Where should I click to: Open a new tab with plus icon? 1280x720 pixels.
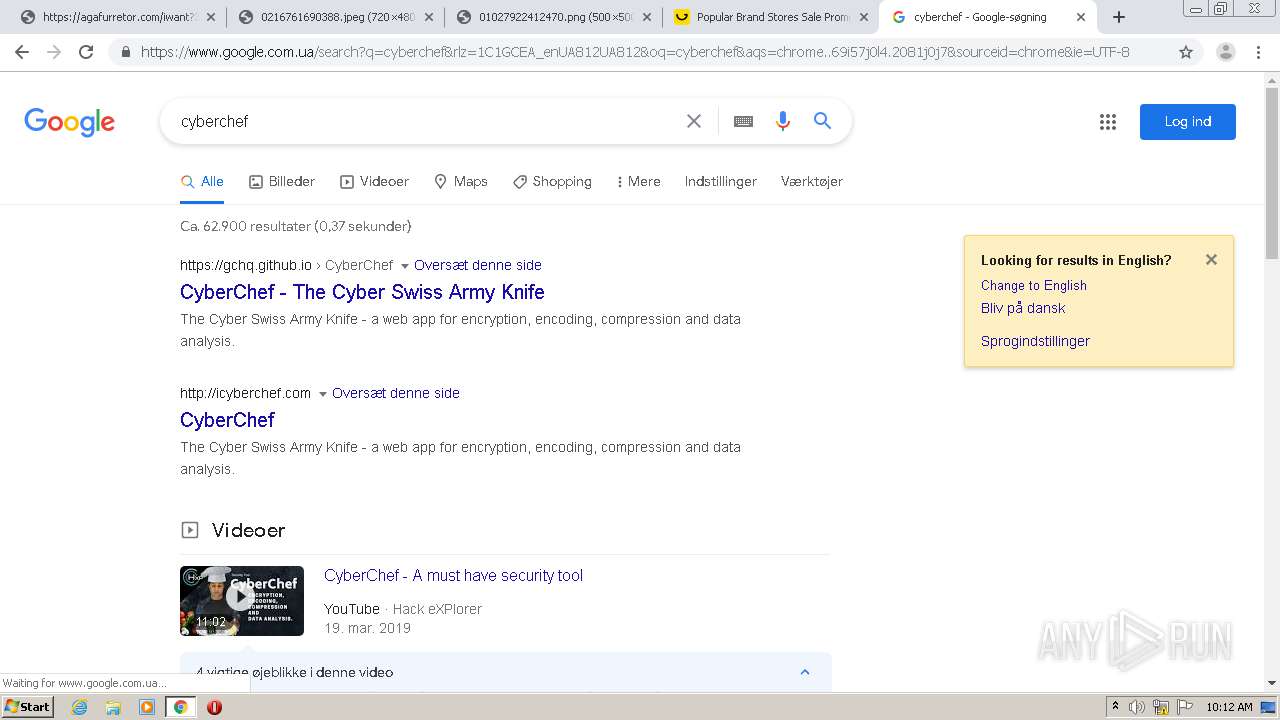click(1119, 17)
